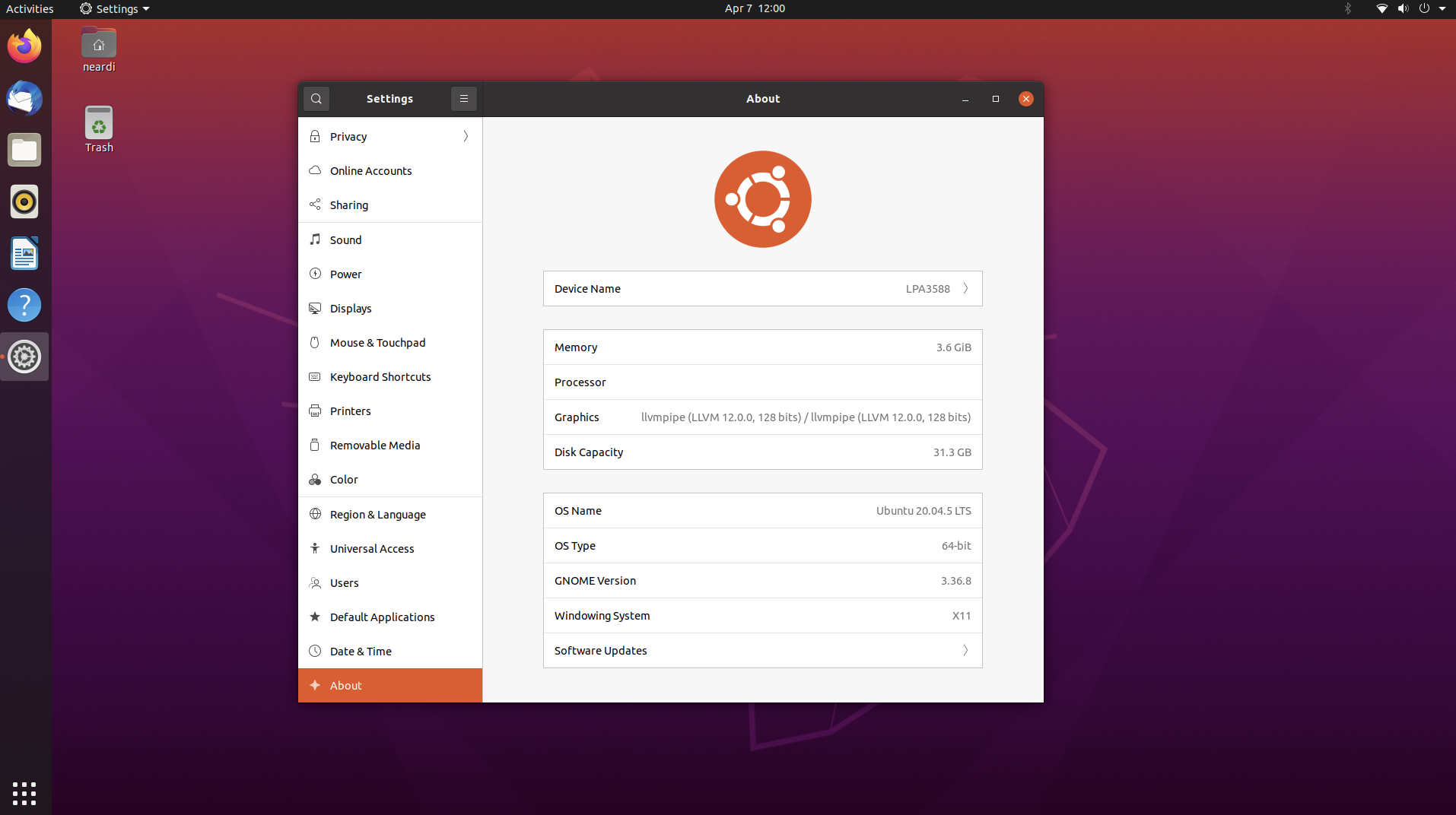This screenshot has height=815, width=1456.
Task: Open Default Applications panel
Action: pyautogui.click(x=390, y=617)
